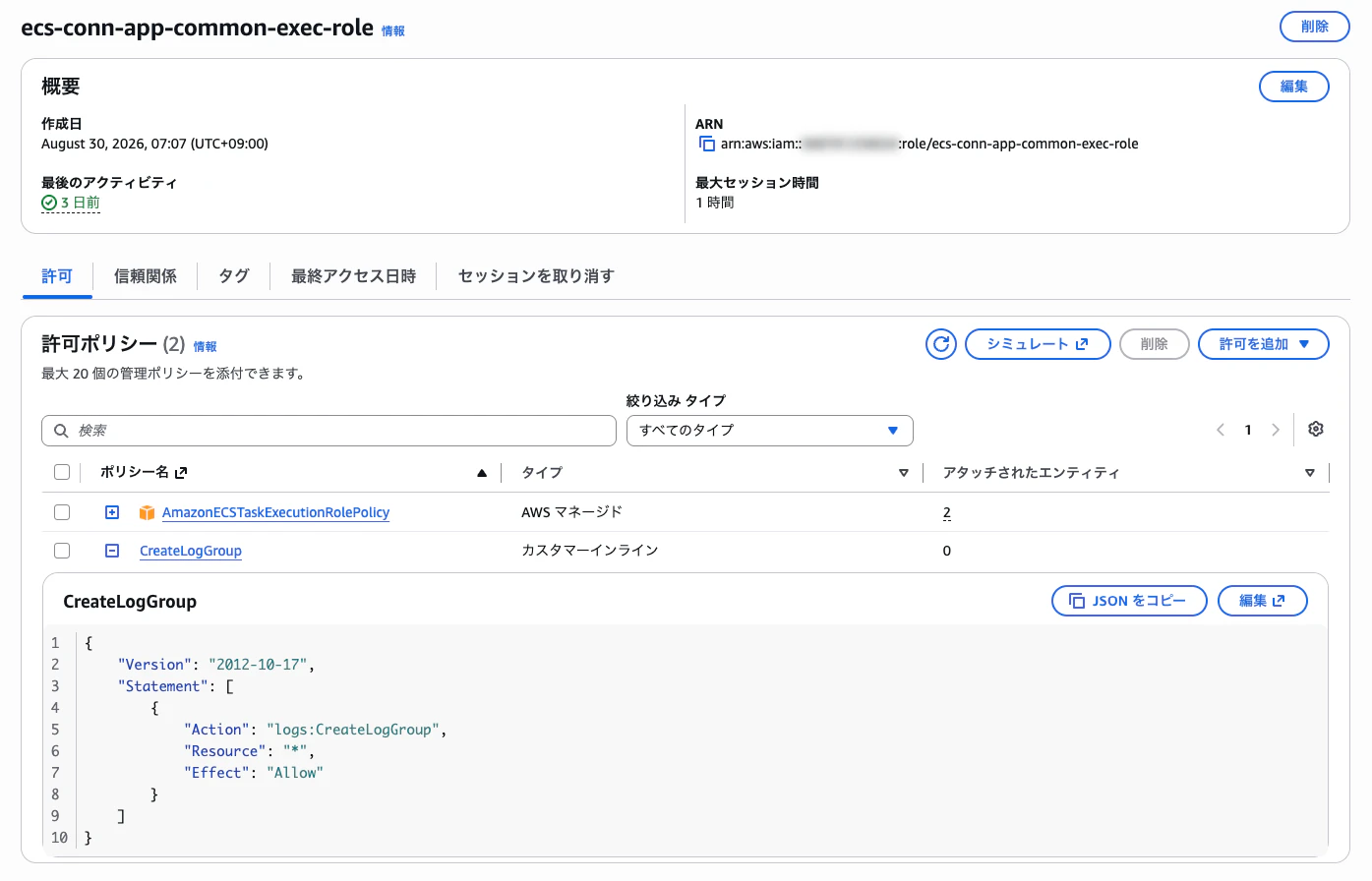Copy the role ARN with the copy icon
This screenshot has width=1372, height=881.
pyautogui.click(x=706, y=144)
